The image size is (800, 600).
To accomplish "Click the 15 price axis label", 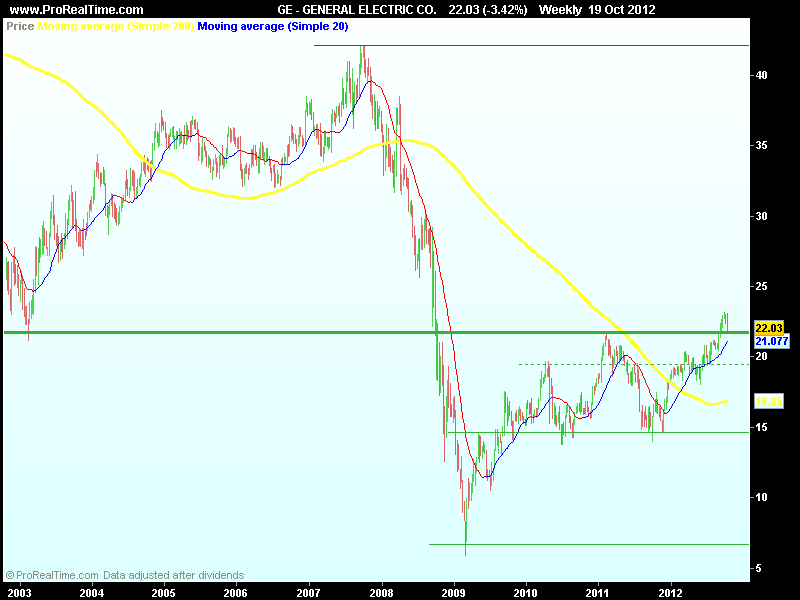I will (x=761, y=427).
